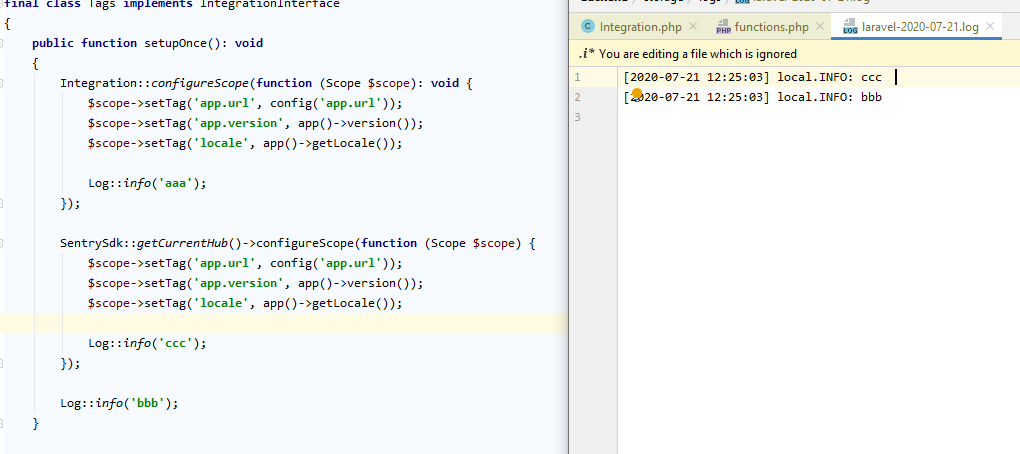Click the orange marker on log line 2
The height and width of the screenshot is (454, 1020).
tap(637, 93)
